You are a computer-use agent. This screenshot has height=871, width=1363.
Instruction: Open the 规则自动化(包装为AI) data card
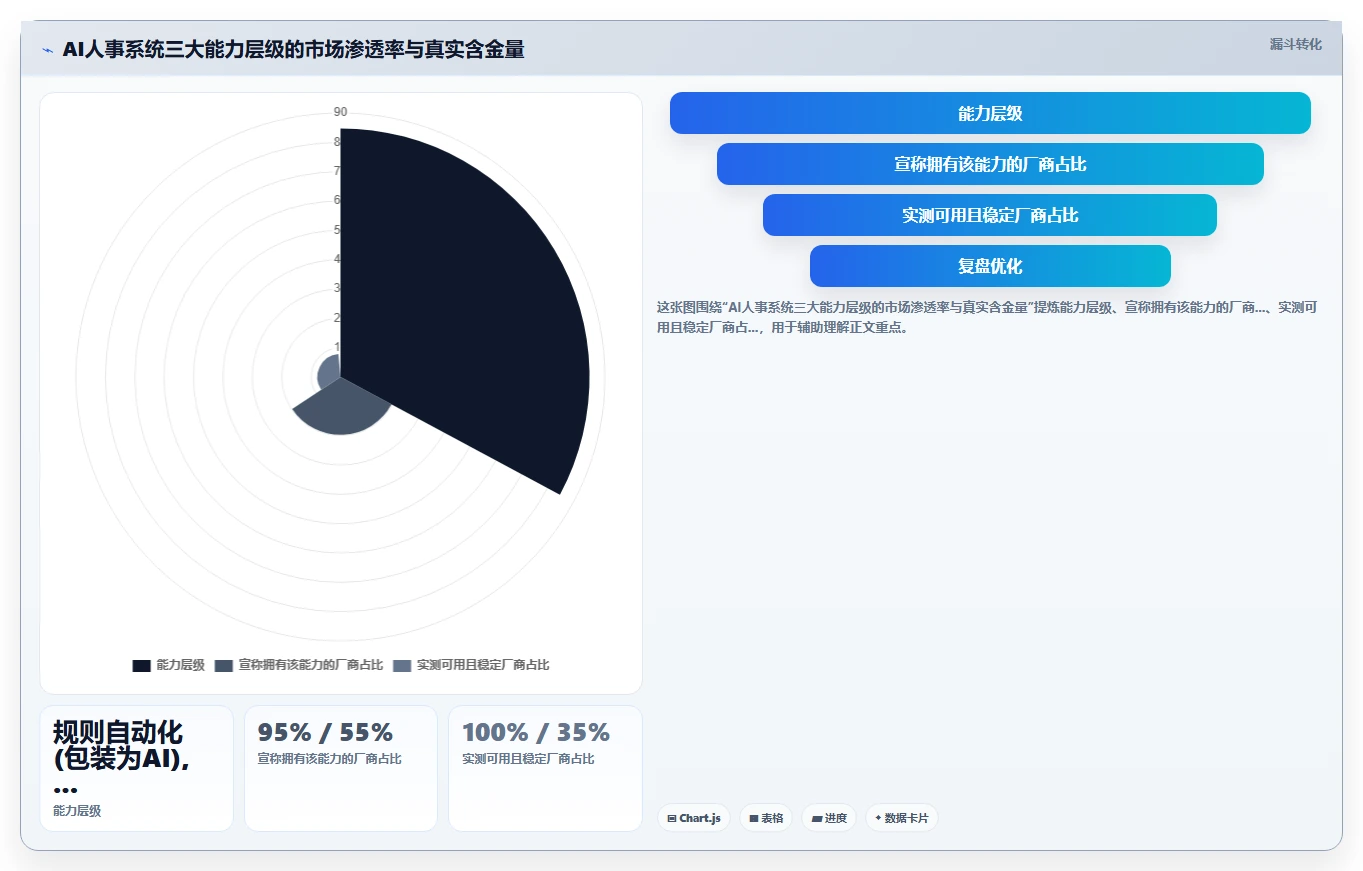[x=136, y=768]
